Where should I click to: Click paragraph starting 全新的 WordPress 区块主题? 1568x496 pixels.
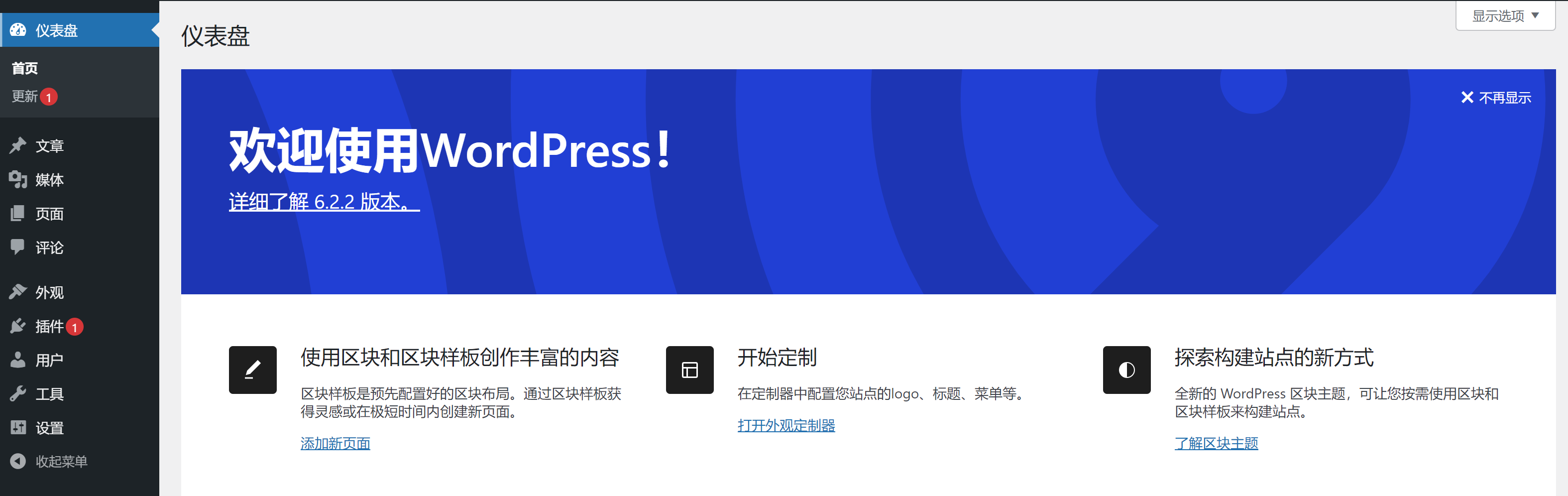point(1337,402)
